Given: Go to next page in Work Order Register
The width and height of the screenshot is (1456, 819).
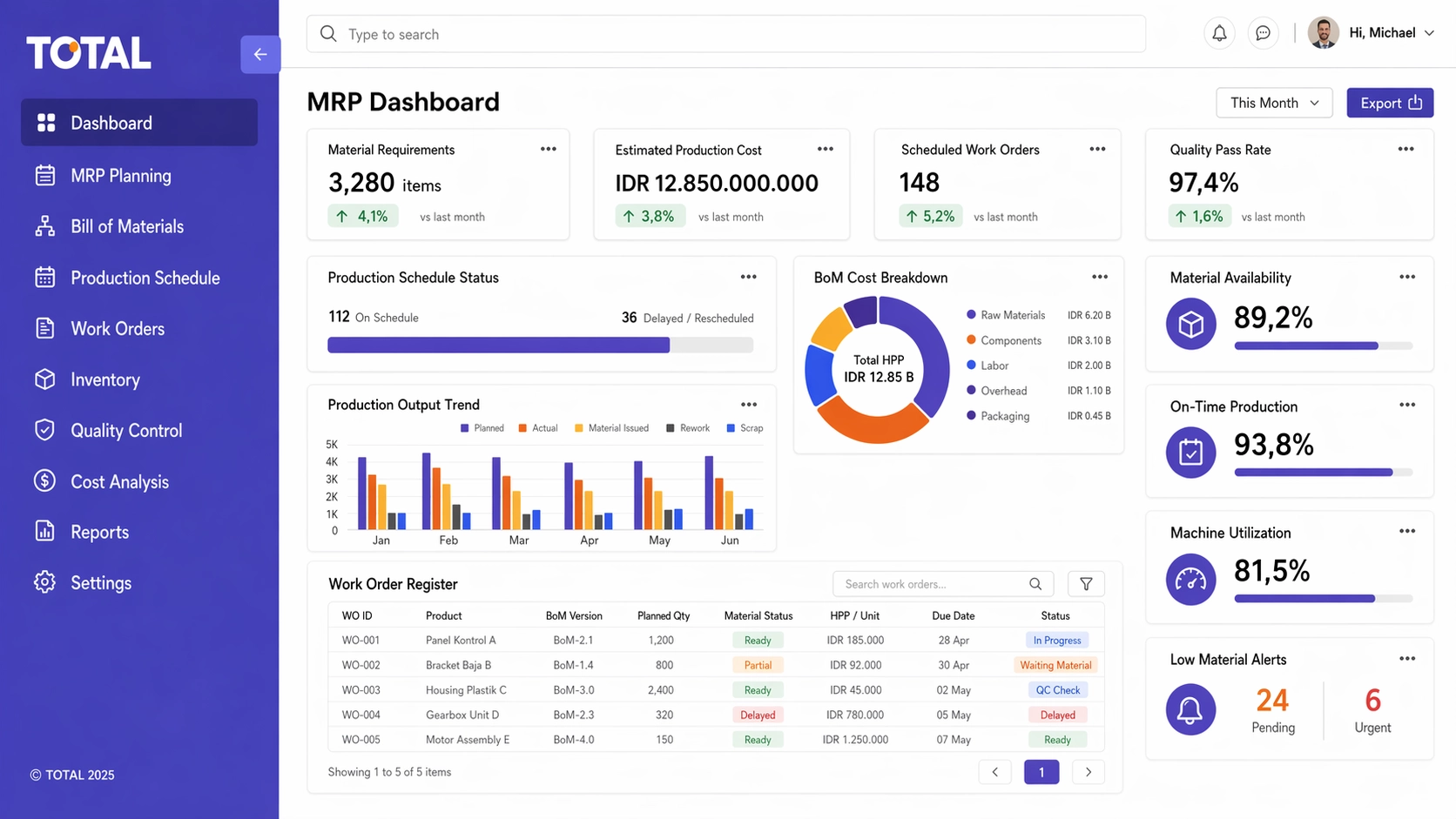Looking at the screenshot, I should 1088,772.
